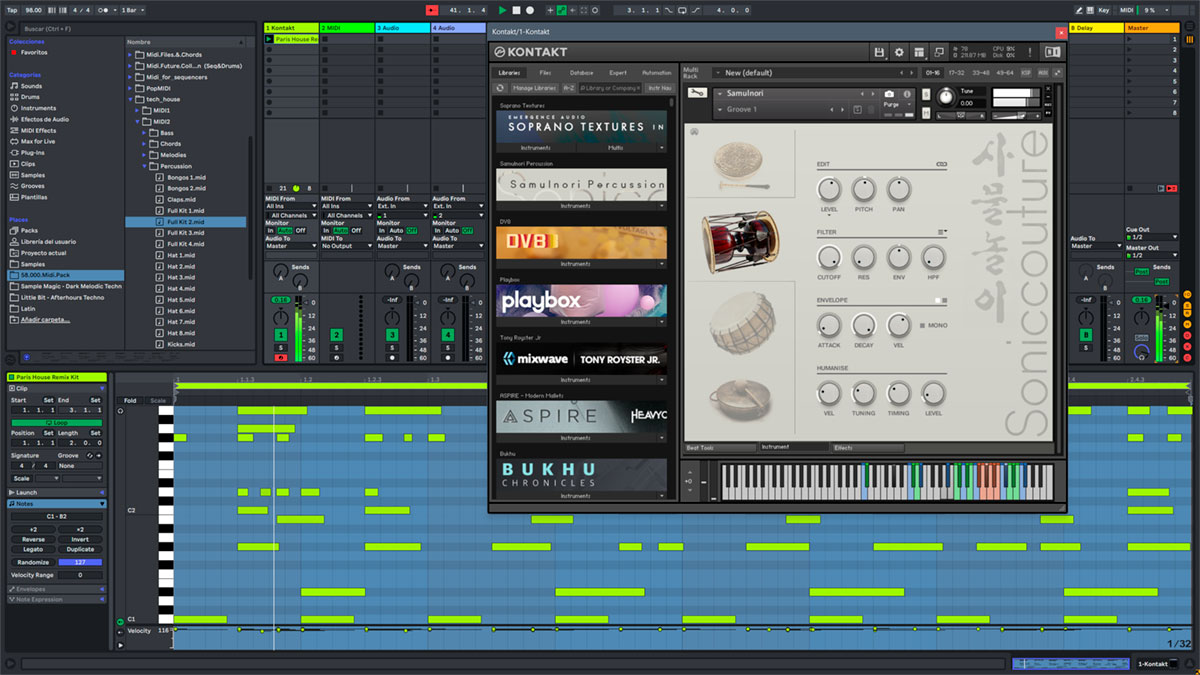Toggle the track 3 Audio activator button
This screenshot has width=1200, height=675.
point(392,334)
